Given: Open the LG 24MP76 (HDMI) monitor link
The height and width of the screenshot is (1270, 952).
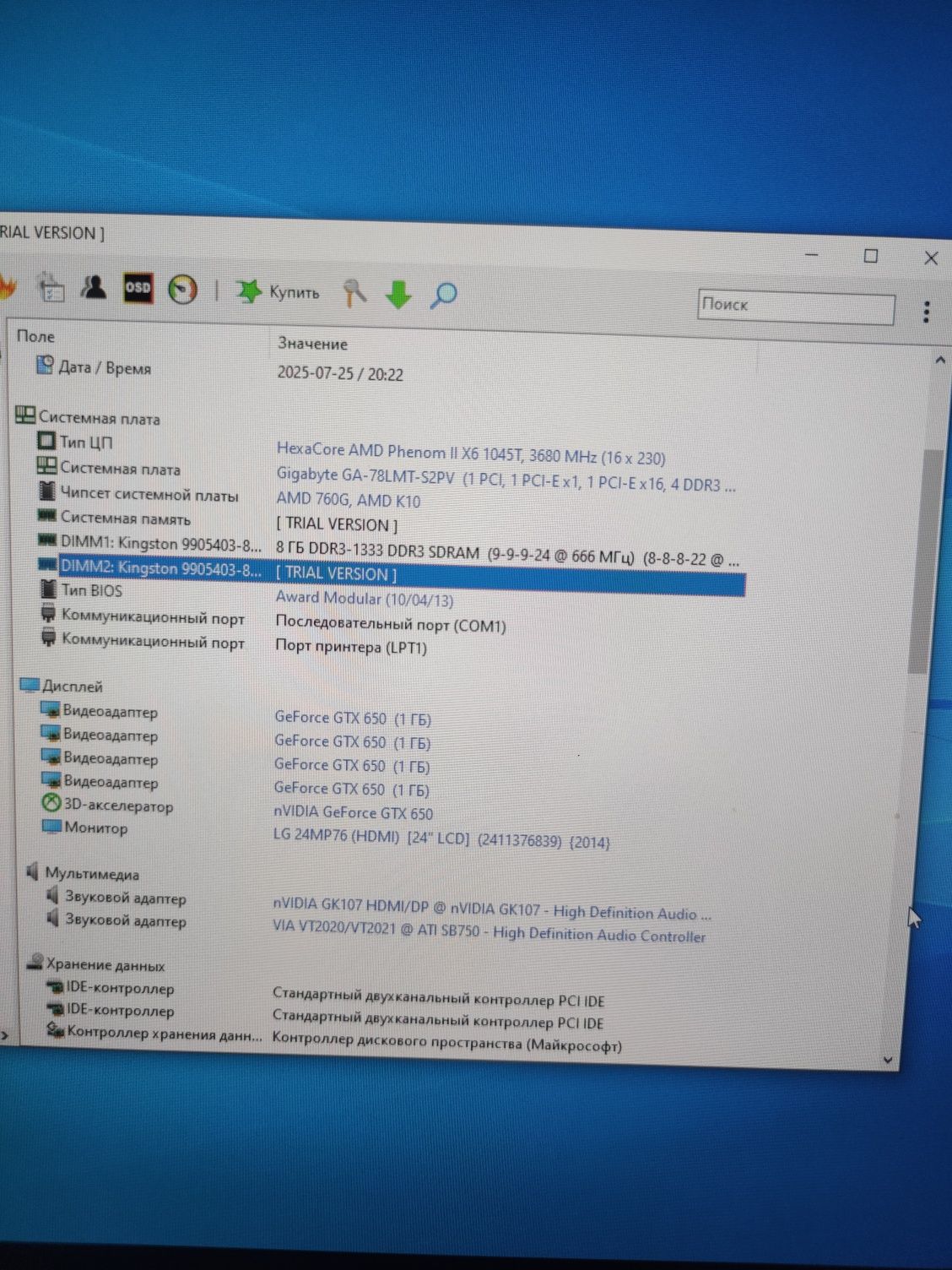Looking at the screenshot, I should 441,839.
